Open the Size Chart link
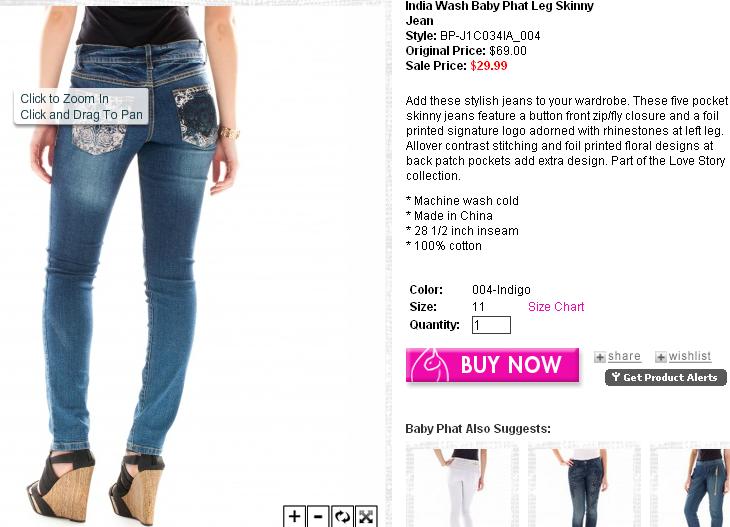730x527 pixels. [x=556, y=307]
